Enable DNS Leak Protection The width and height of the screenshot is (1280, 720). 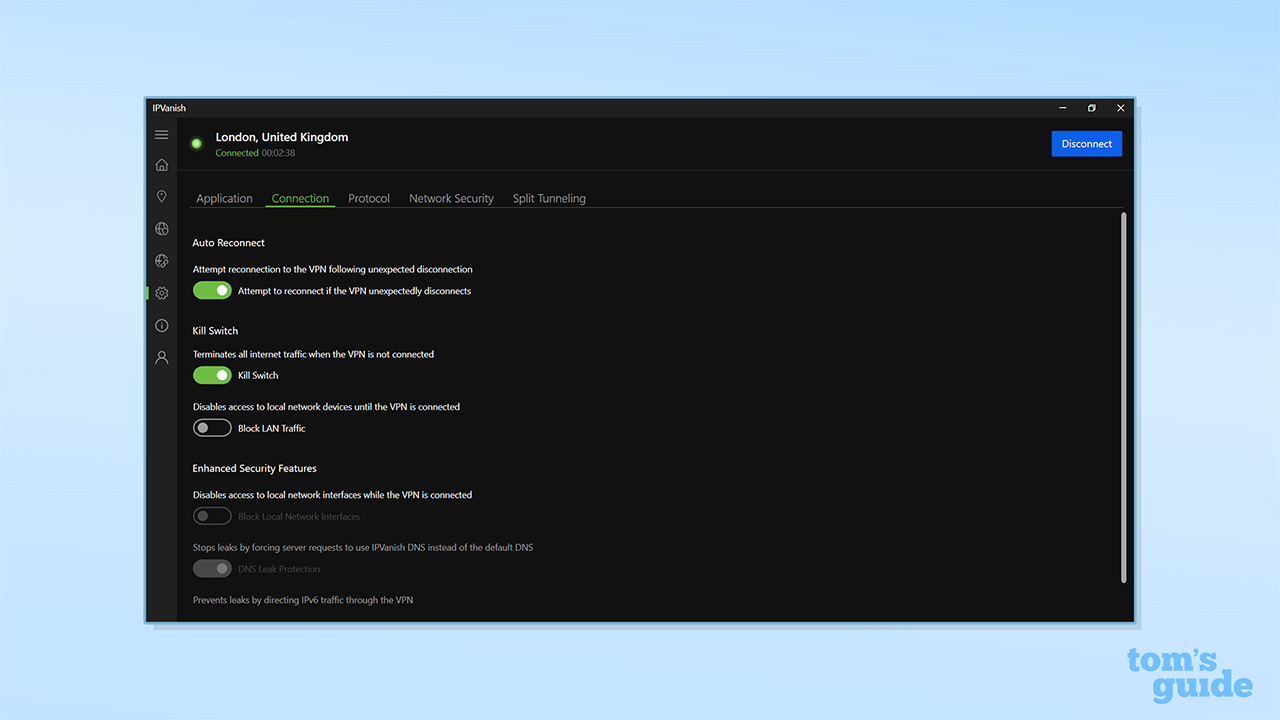pyautogui.click(x=211, y=568)
